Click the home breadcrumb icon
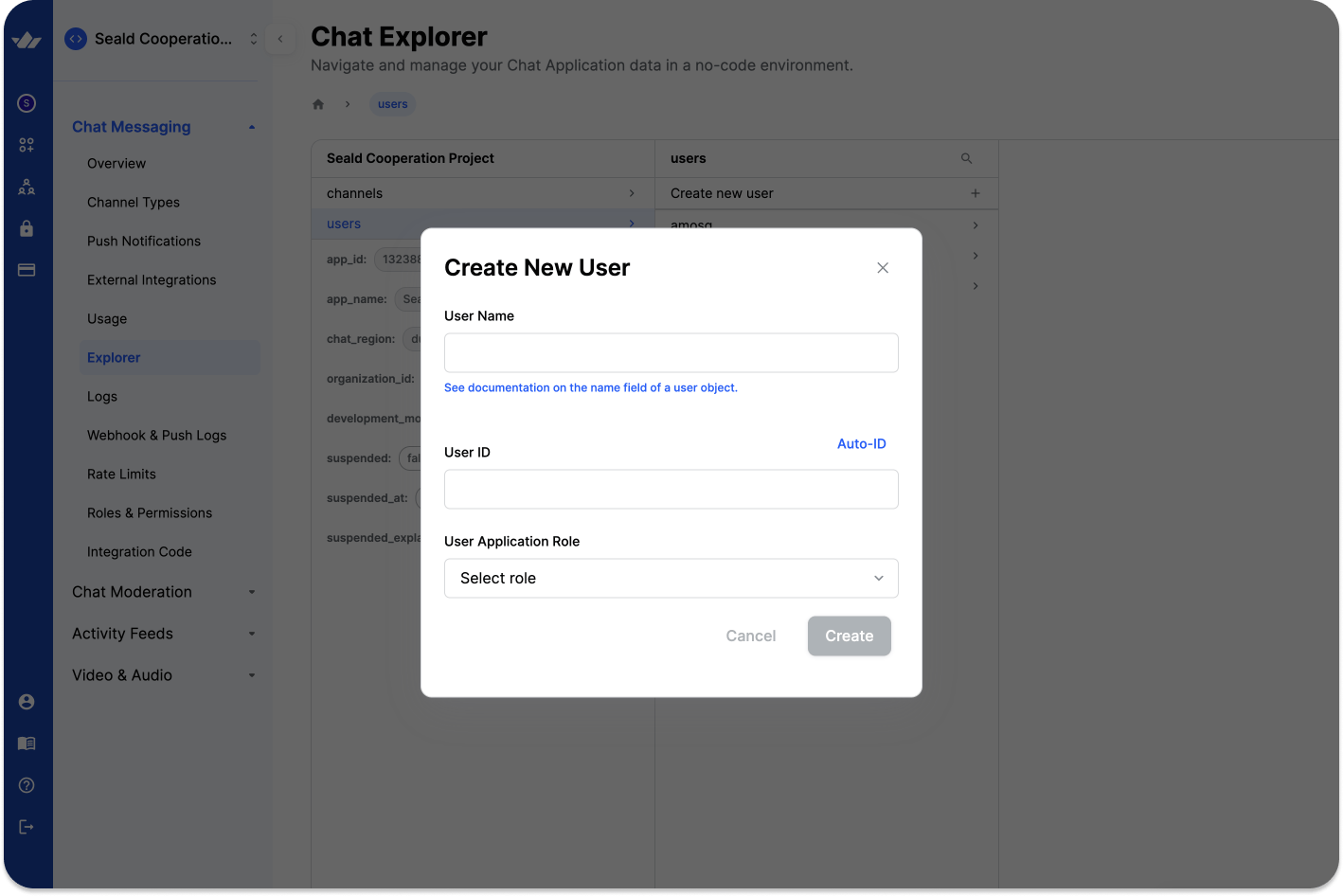Image resolution: width=1343 pixels, height=896 pixels. pyautogui.click(x=318, y=104)
